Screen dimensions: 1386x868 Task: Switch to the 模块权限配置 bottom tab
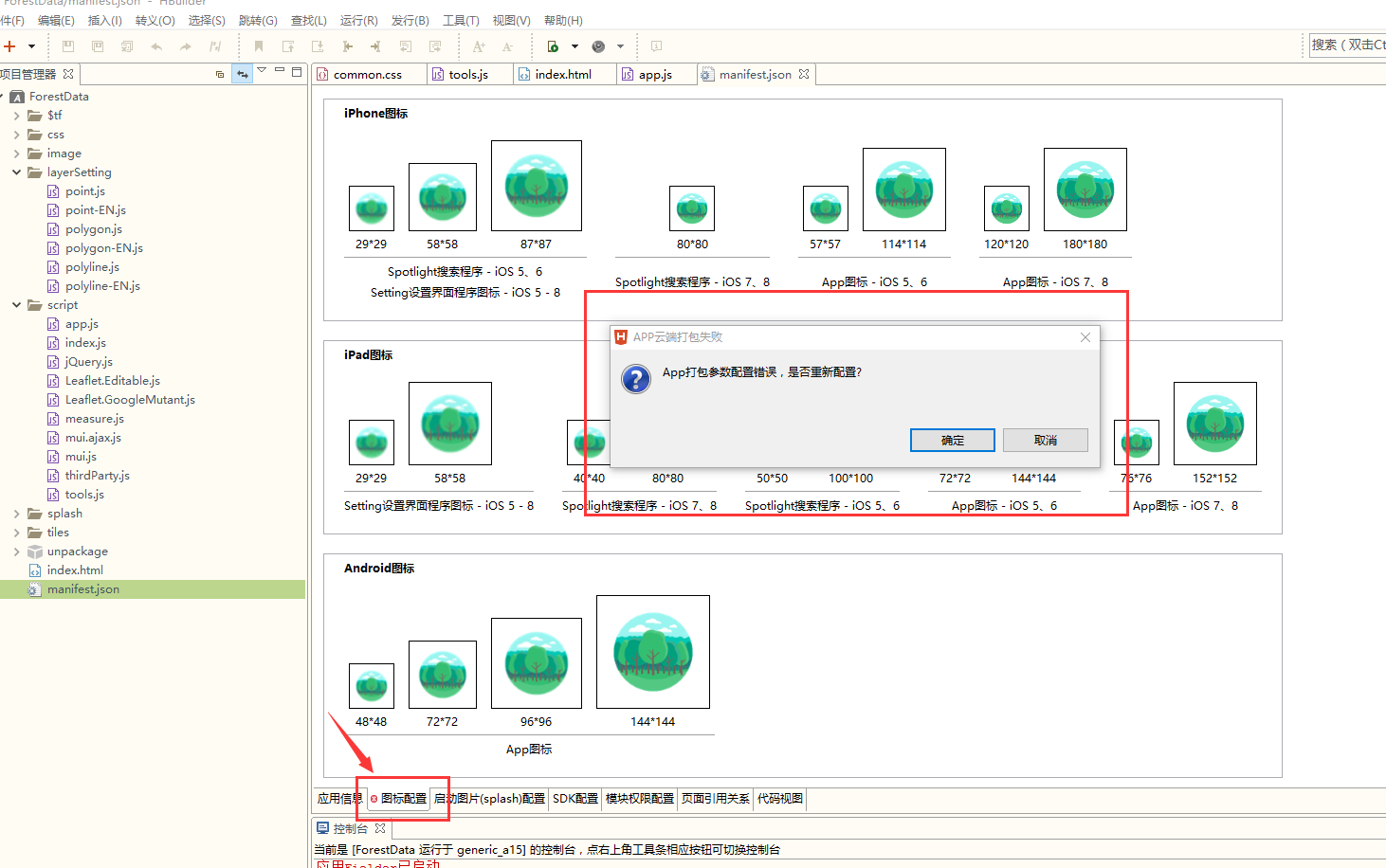click(x=640, y=799)
